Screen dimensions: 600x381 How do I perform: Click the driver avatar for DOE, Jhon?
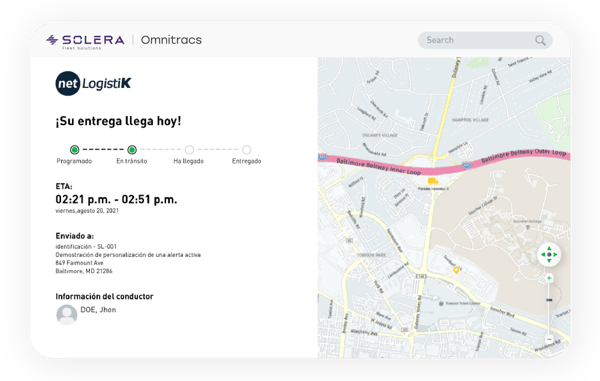(x=67, y=314)
